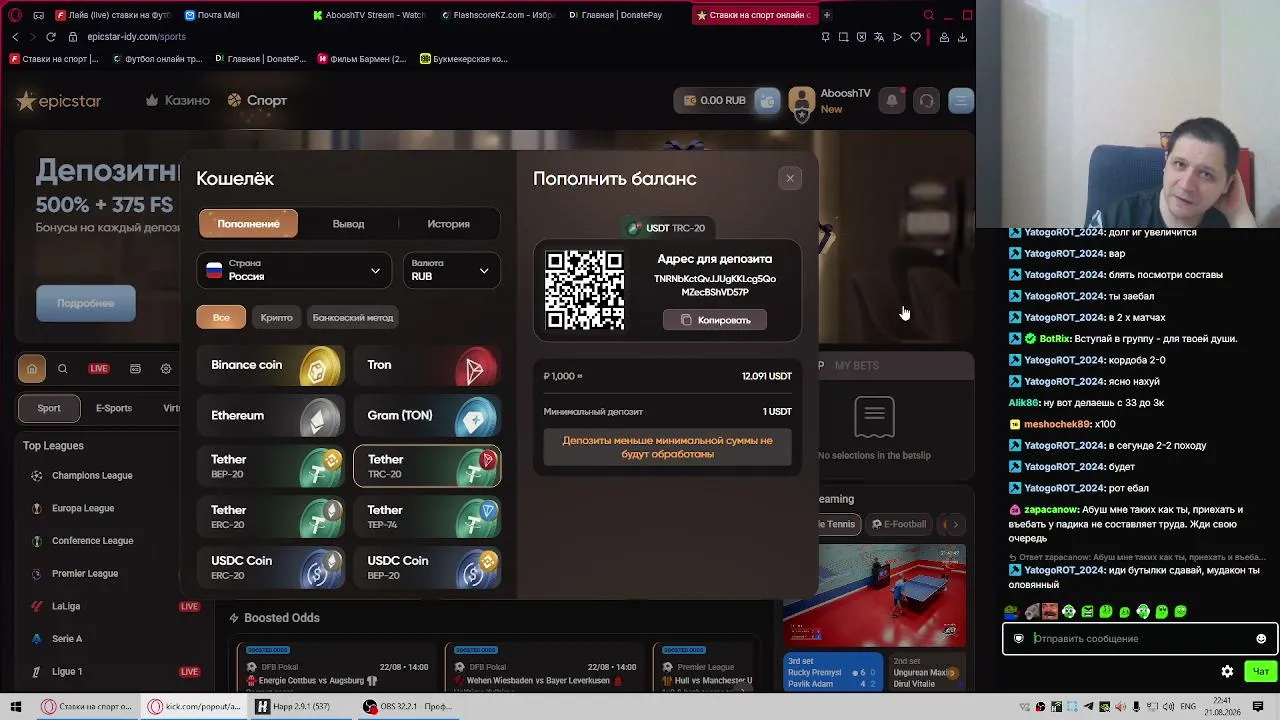
Task: Filter payment methods by Банковский метод
Action: coord(353,318)
